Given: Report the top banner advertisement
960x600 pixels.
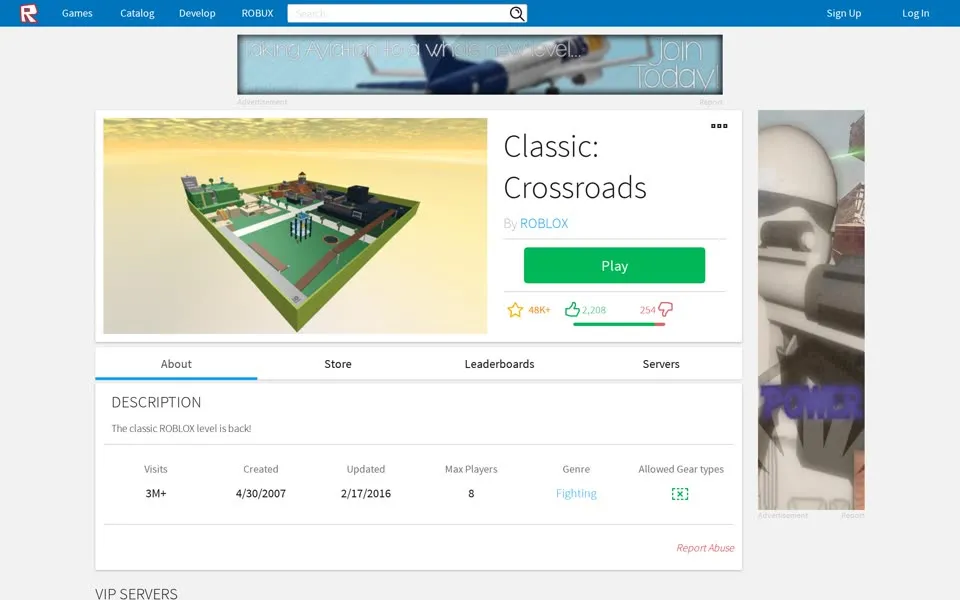Looking at the screenshot, I should (711, 102).
